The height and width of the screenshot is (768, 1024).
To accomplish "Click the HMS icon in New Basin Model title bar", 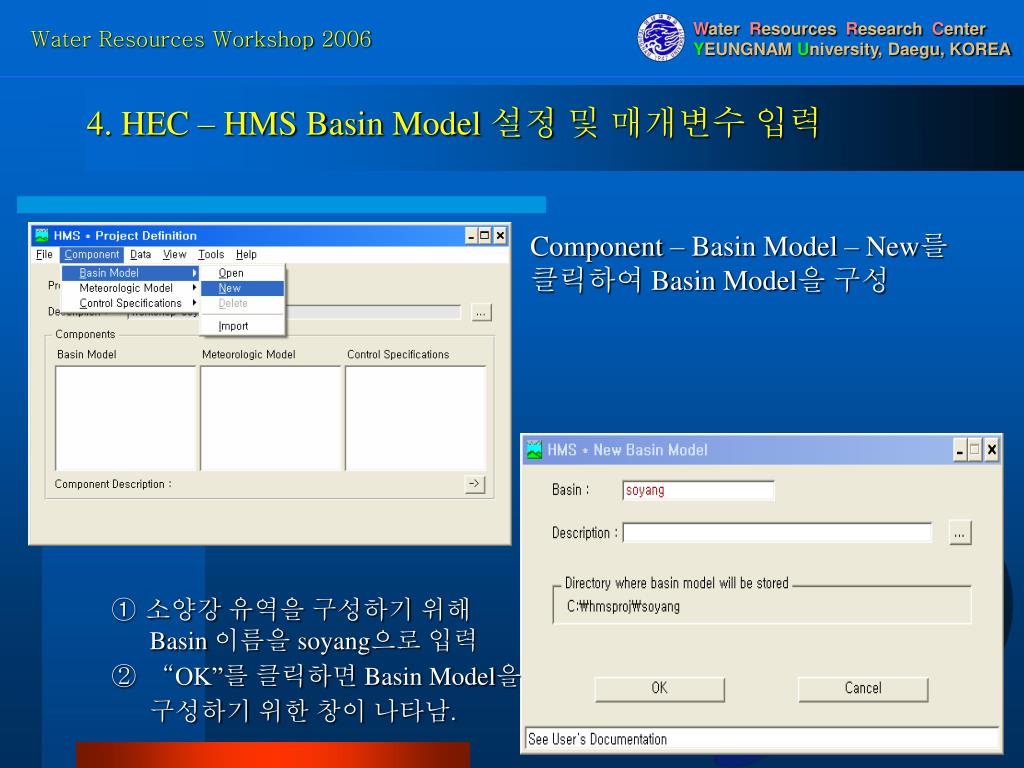I will (x=534, y=449).
